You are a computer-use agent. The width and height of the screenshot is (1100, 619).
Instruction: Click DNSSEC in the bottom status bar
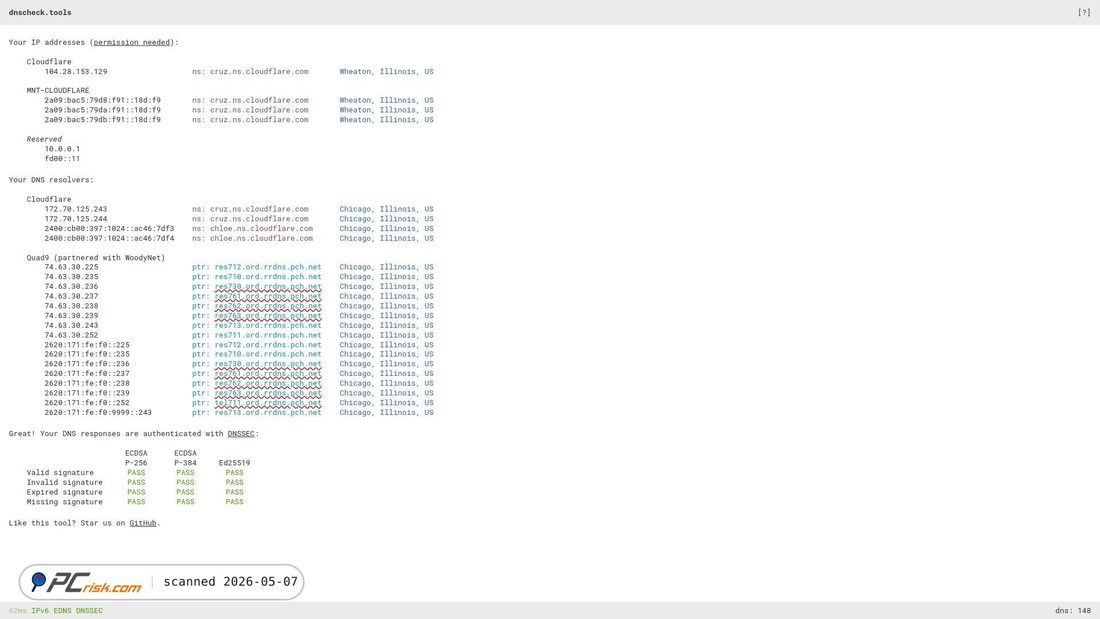click(89, 611)
